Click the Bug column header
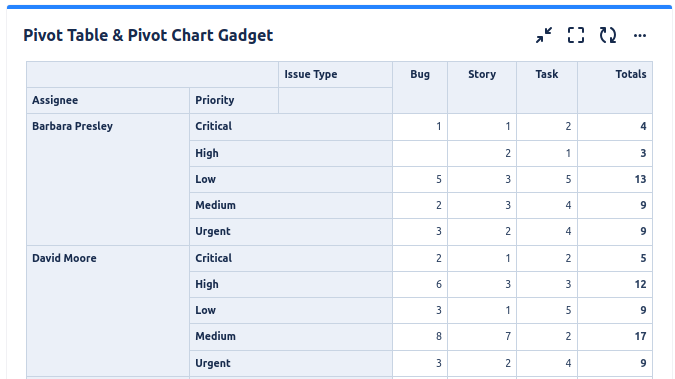Viewport: 675px width, 379px height. (x=420, y=87)
